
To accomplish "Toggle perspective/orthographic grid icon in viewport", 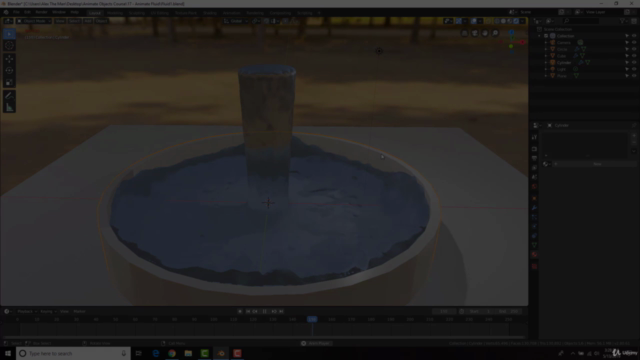I will point(464,33).
